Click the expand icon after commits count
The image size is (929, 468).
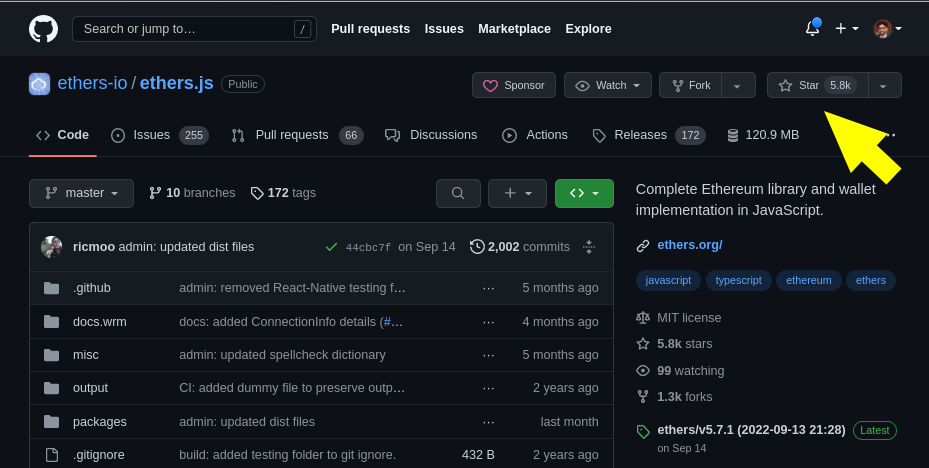(589, 247)
